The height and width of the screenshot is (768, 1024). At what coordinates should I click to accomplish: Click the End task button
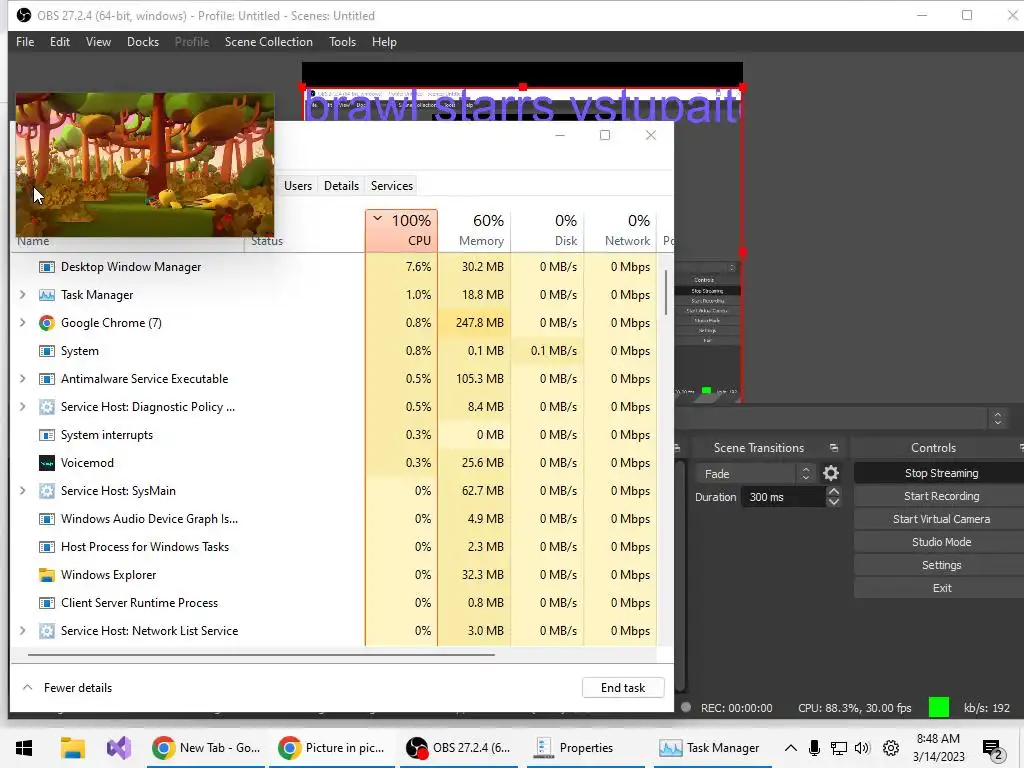pos(623,688)
